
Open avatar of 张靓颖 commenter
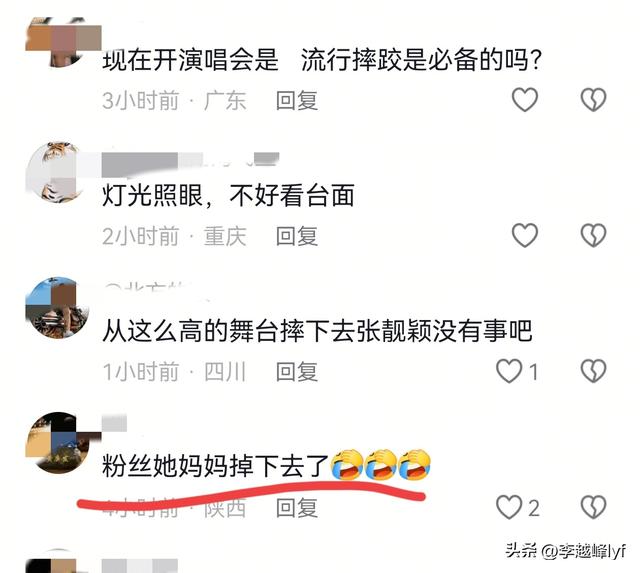tap(57, 308)
